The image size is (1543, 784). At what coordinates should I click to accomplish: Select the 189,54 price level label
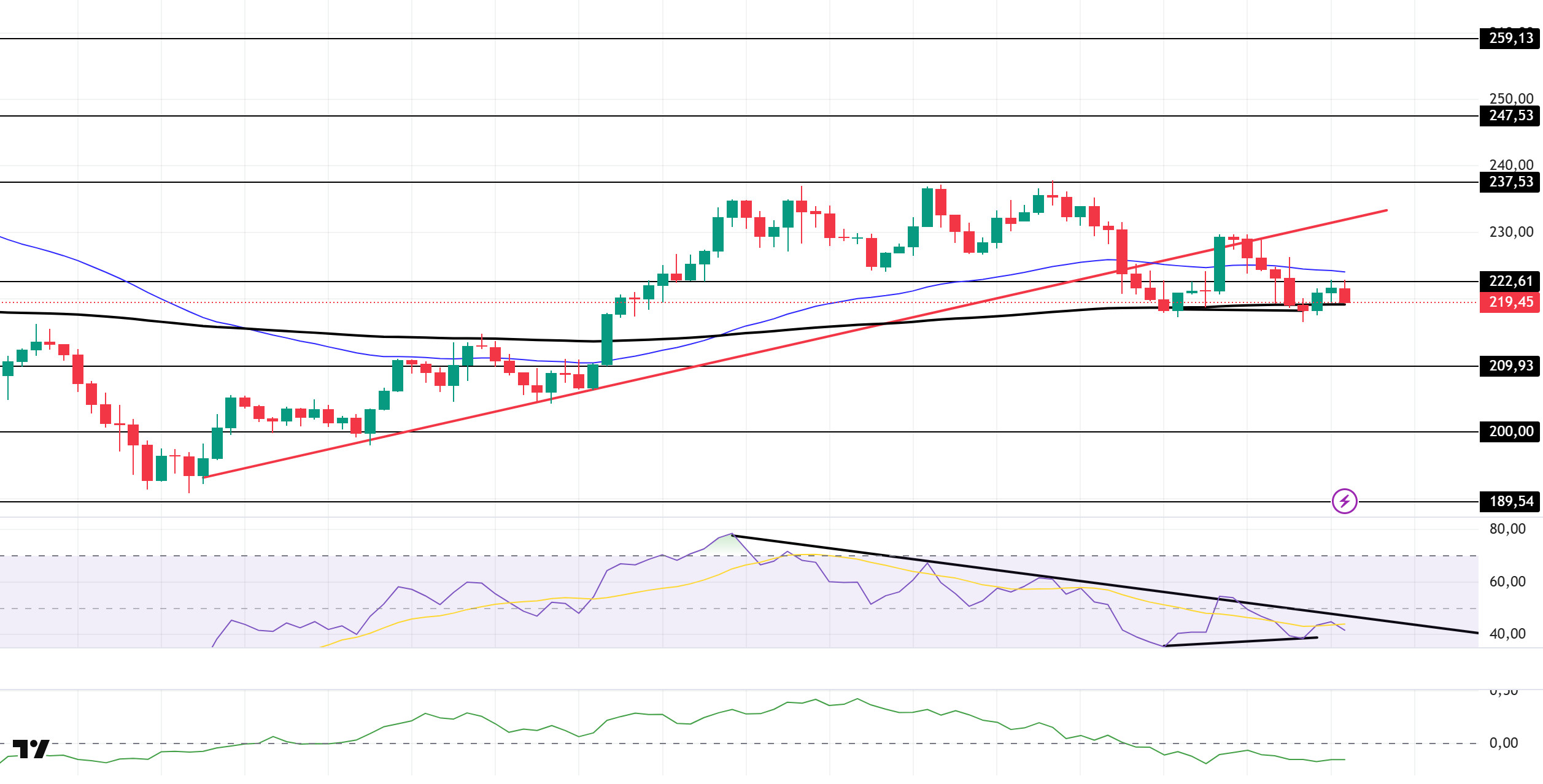click(x=1510, y=502)
